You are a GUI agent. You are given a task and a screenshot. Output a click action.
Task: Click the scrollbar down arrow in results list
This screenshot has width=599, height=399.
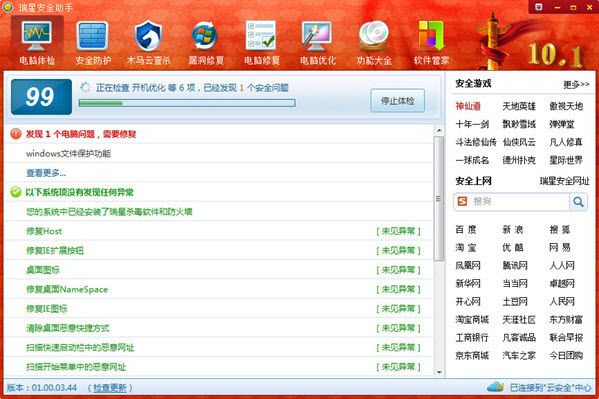(439, 372)
